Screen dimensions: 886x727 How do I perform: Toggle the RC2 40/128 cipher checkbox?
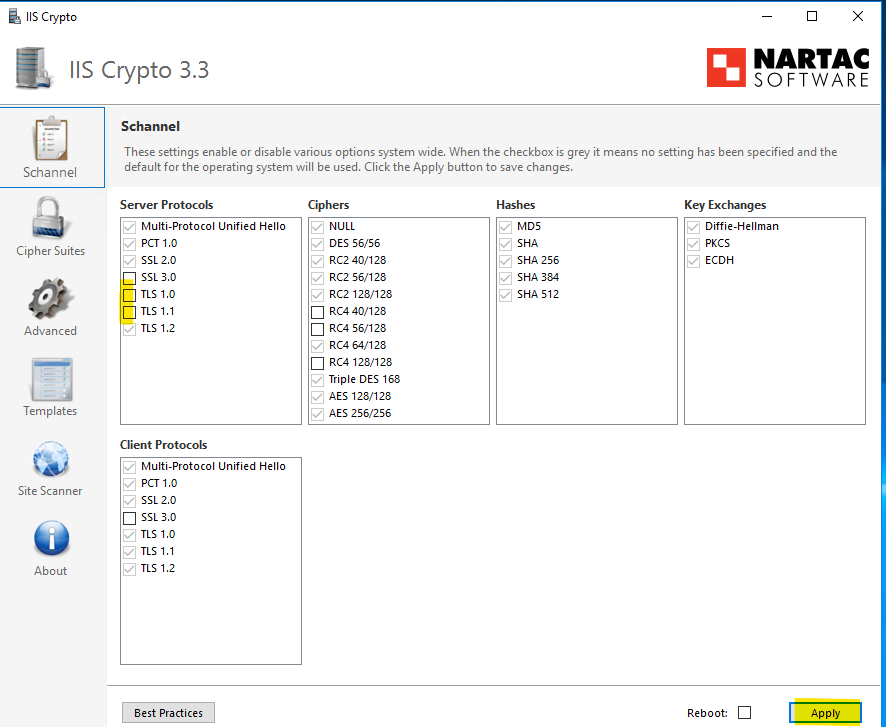coord(318,261)
